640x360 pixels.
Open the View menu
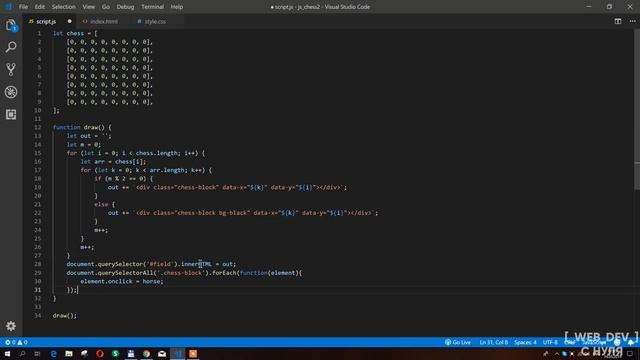tap(89, 7)
